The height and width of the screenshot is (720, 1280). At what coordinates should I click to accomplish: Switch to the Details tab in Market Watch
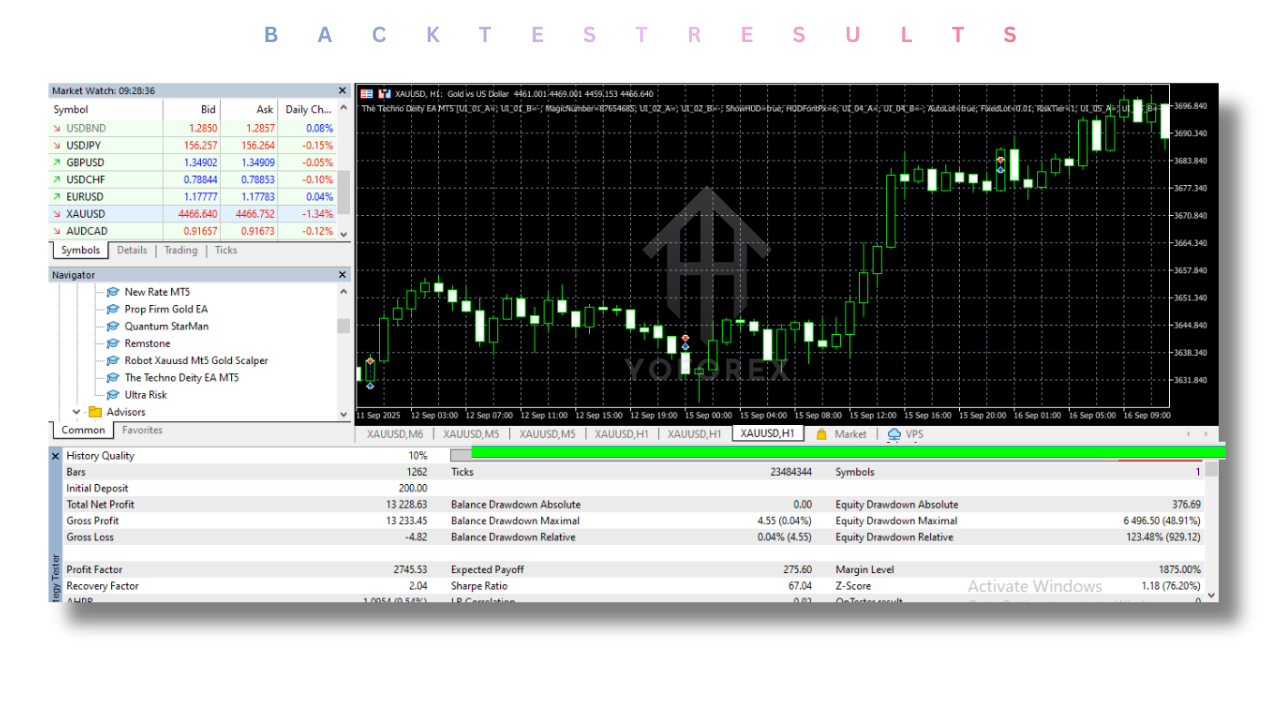tap(131, 251)
